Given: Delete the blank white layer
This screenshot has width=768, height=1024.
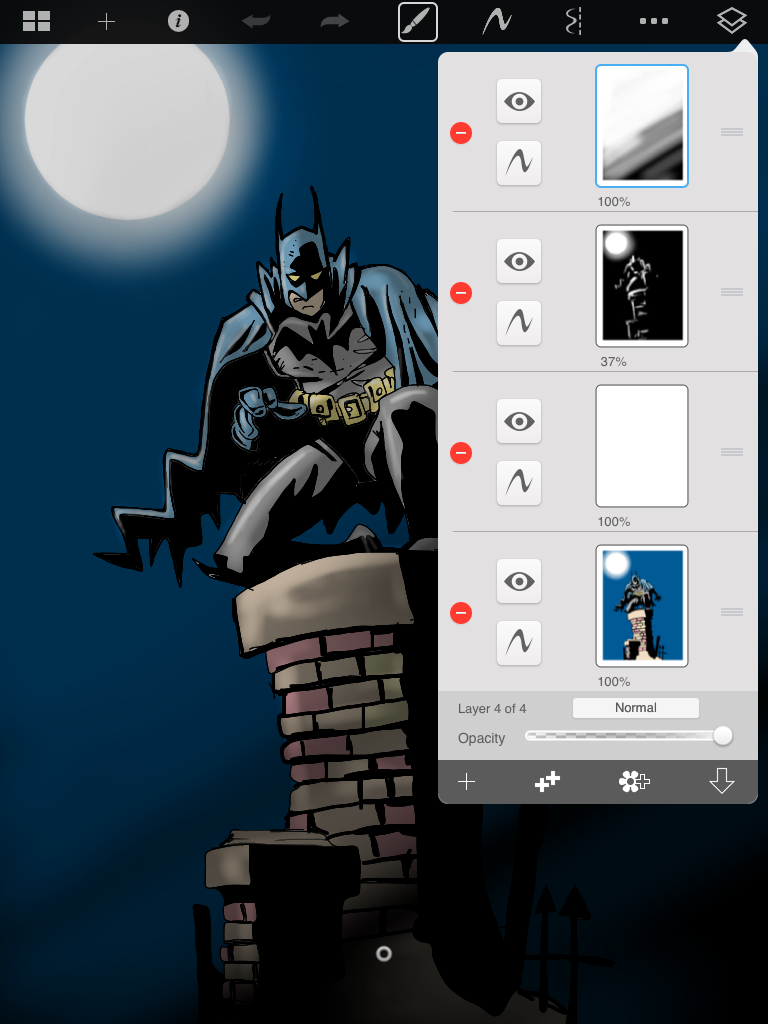Looking at the screenshot, I should coord(461,453).
